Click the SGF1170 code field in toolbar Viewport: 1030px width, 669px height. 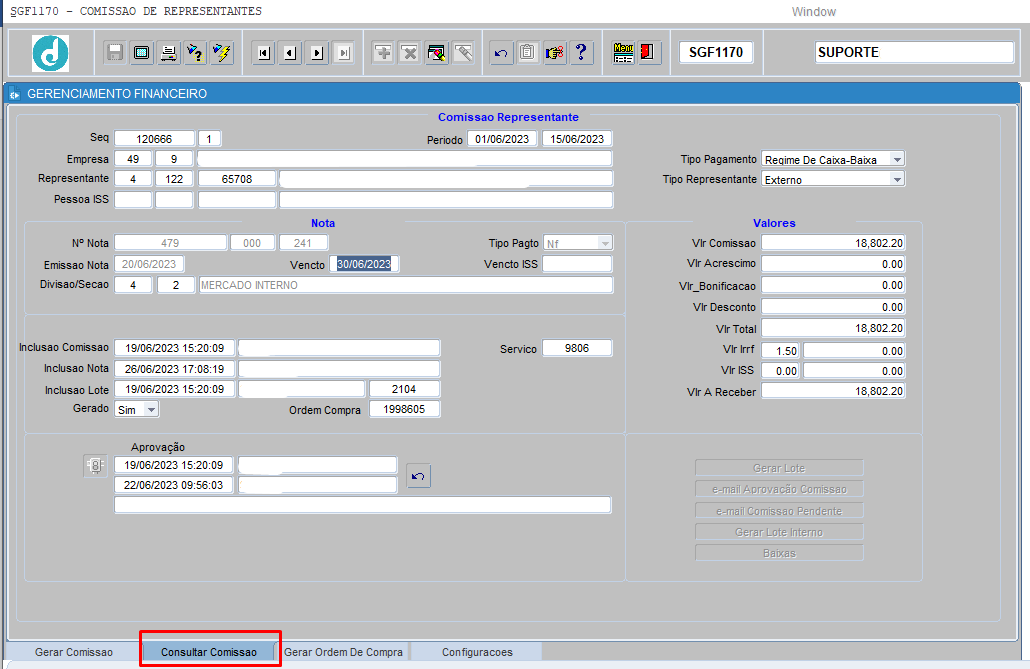[716, 52]
